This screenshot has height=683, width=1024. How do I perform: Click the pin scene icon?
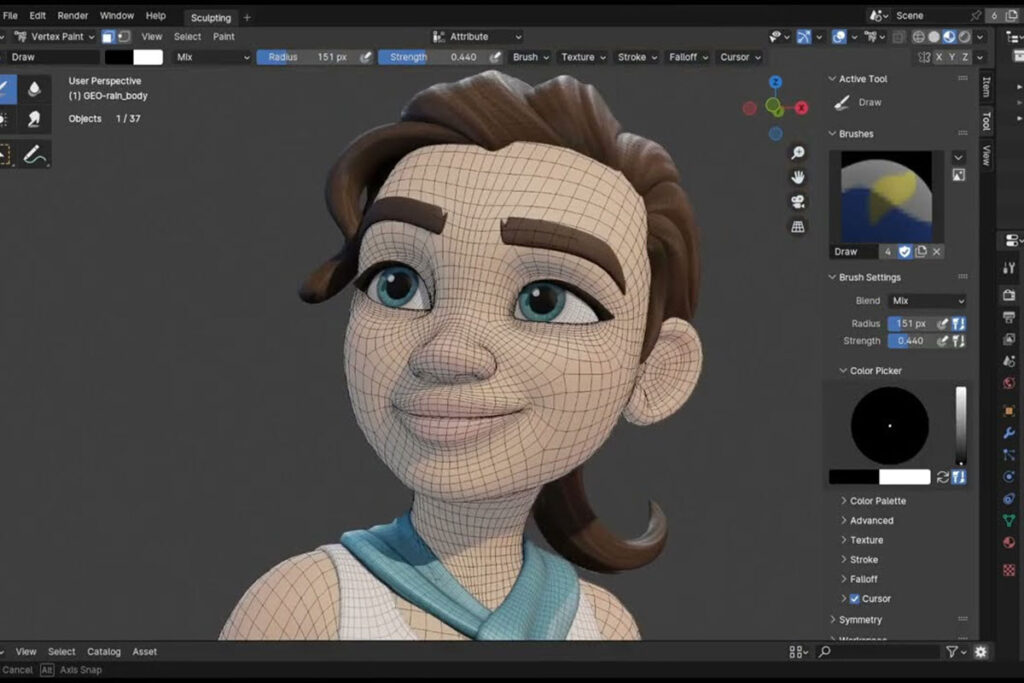point(976,16)
